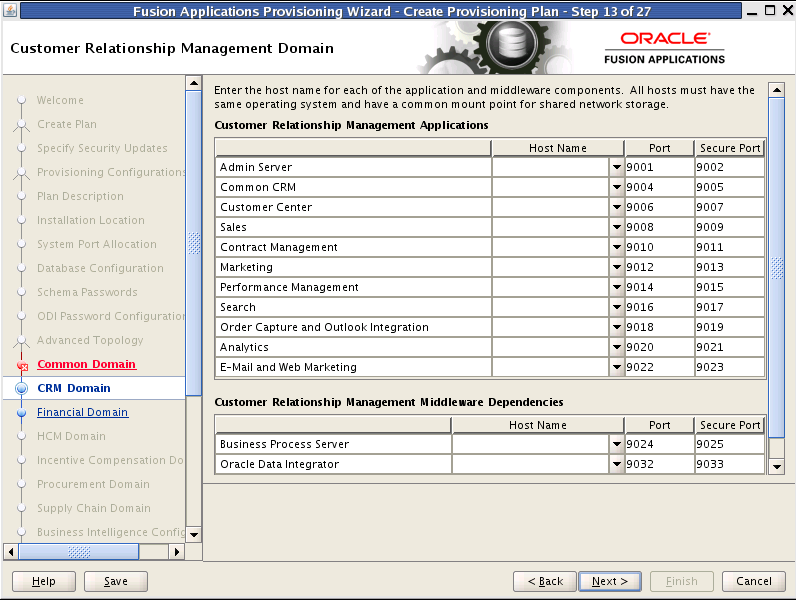This screenshot has width=796, height=600.
Task: Open Customer Center host name dropdown
Action: click(616, 207)
